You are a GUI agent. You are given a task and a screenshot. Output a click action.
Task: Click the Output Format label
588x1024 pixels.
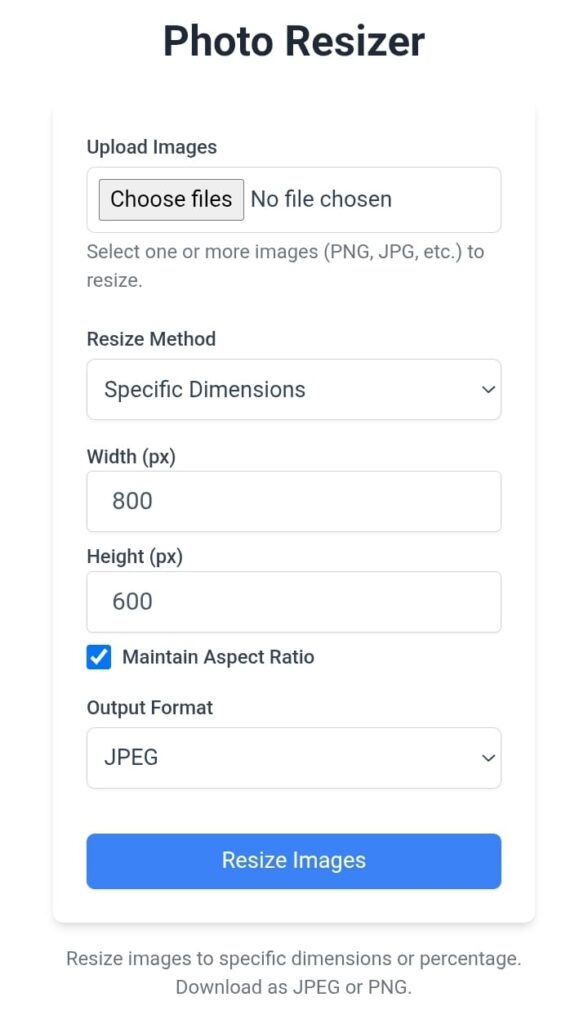[150, 708]
